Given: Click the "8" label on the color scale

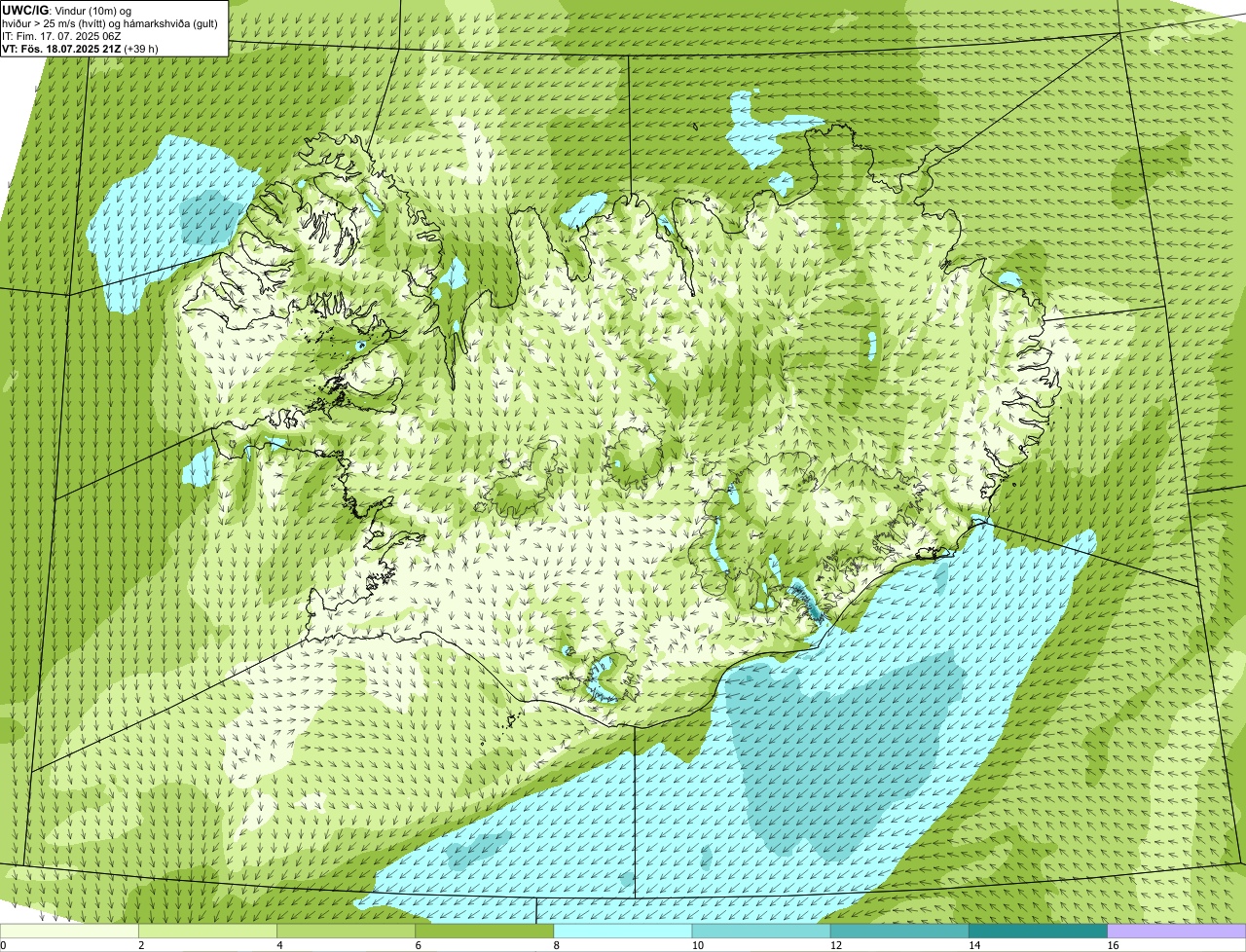Looking at the screenshot, I should pyautogui.click(x=557, y=945).
